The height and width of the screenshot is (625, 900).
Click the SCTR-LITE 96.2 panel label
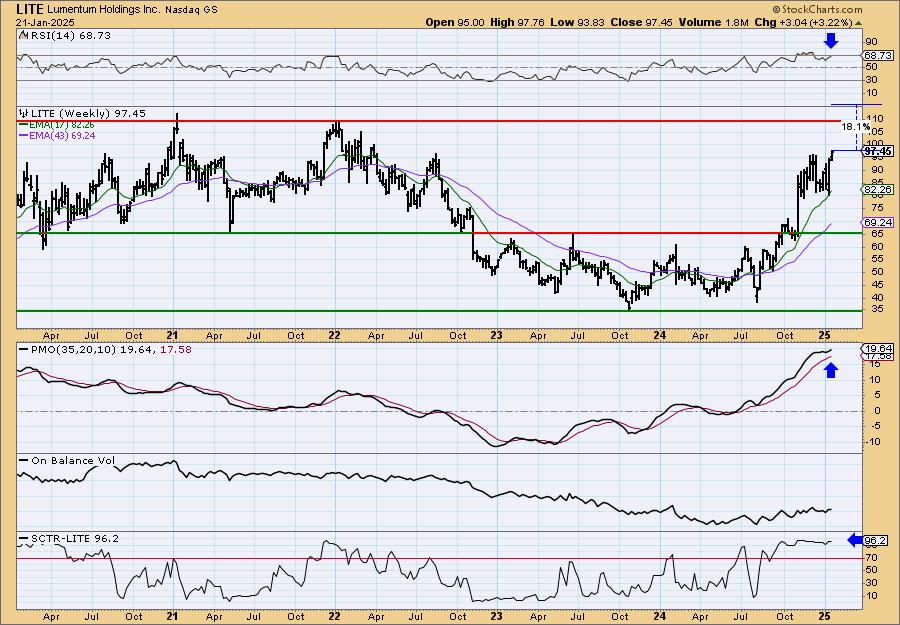[x=75, y=539]
